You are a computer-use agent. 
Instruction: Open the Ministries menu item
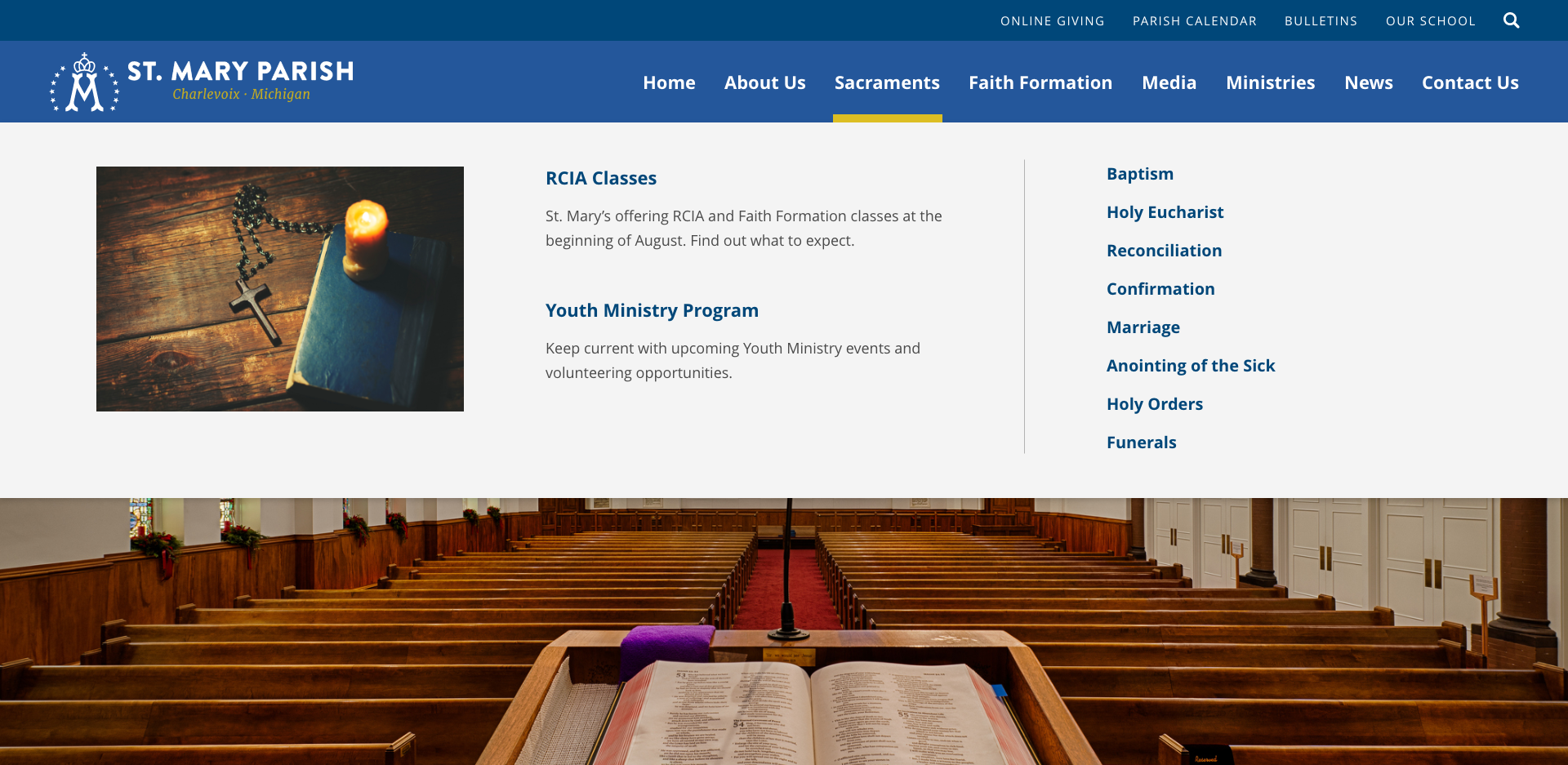pos(1270,82)
